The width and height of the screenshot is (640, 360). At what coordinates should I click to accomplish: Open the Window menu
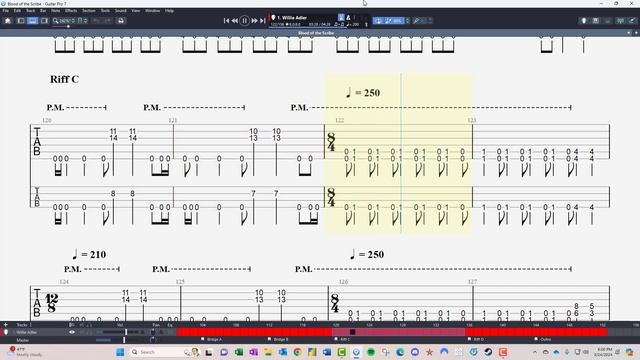pyautogui.click(x=152, y=11)
